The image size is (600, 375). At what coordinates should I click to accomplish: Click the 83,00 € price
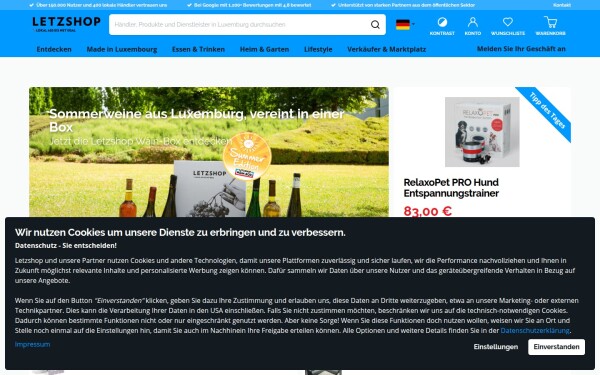[x=427, y=211]
